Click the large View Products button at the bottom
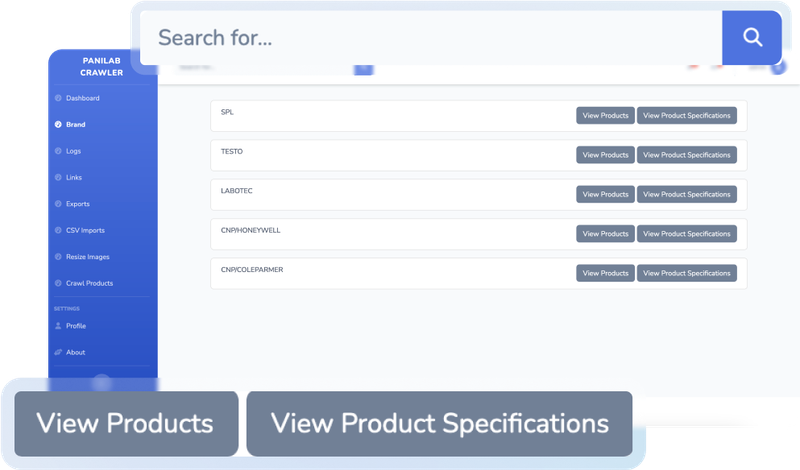The height and width of the screenshot is (470, 800). click(x=126, y=423)
